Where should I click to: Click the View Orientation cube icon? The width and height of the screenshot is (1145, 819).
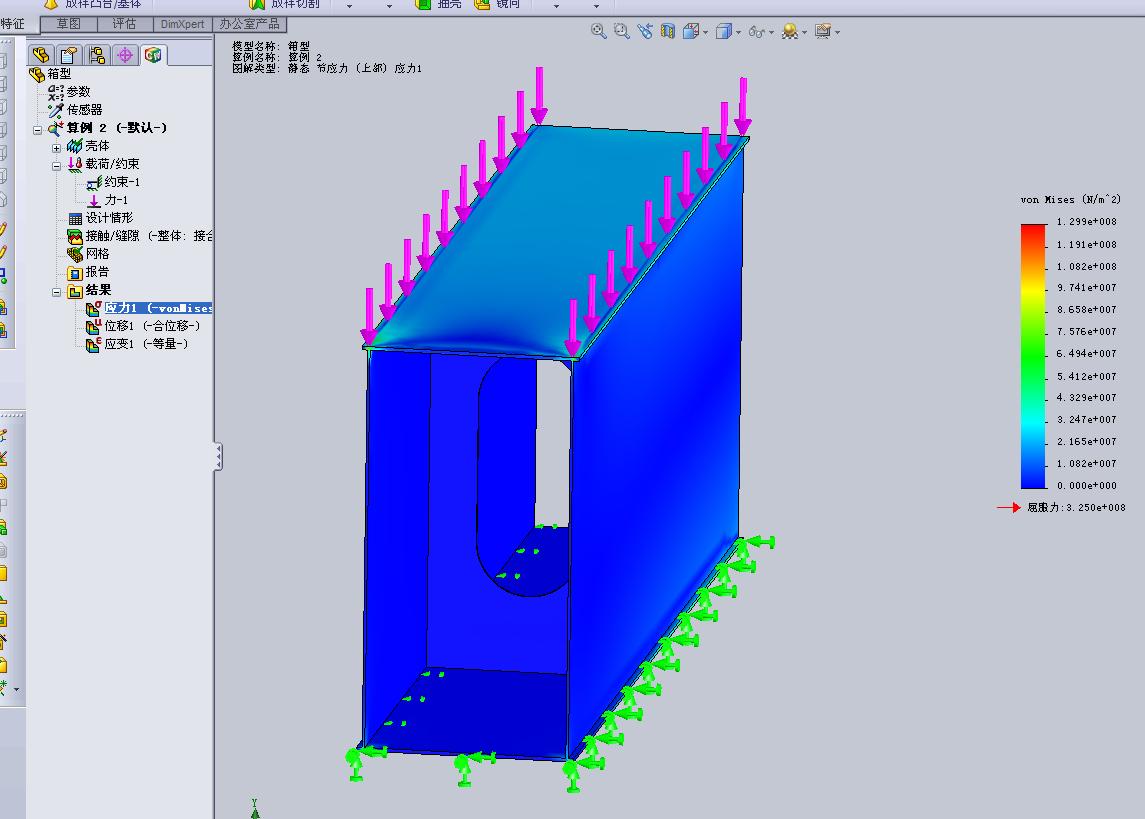[x=690, y=31]
